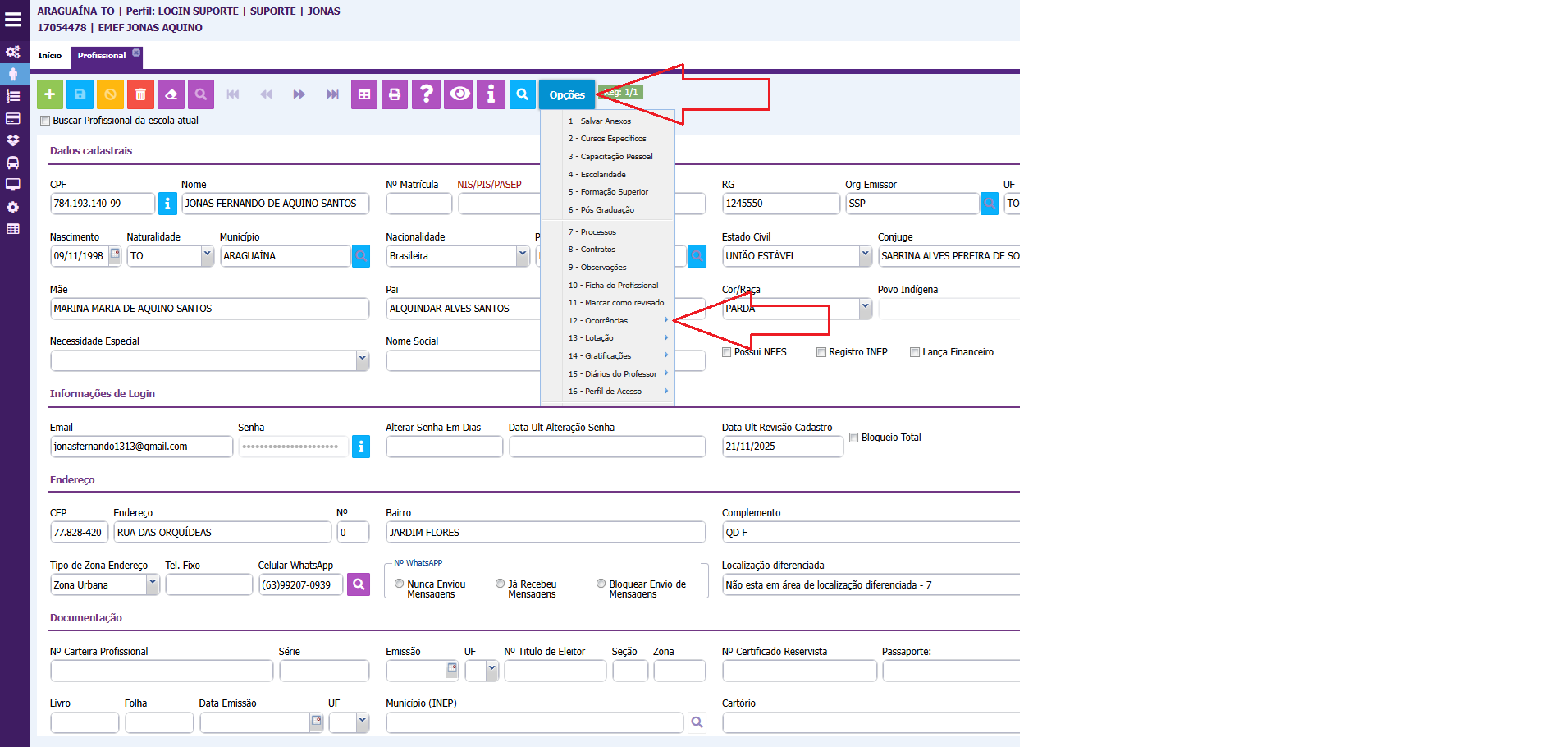Expand the Nacionalidade dropdown
The width and height of the screenshot is (1568, 747).
(523, 256)
